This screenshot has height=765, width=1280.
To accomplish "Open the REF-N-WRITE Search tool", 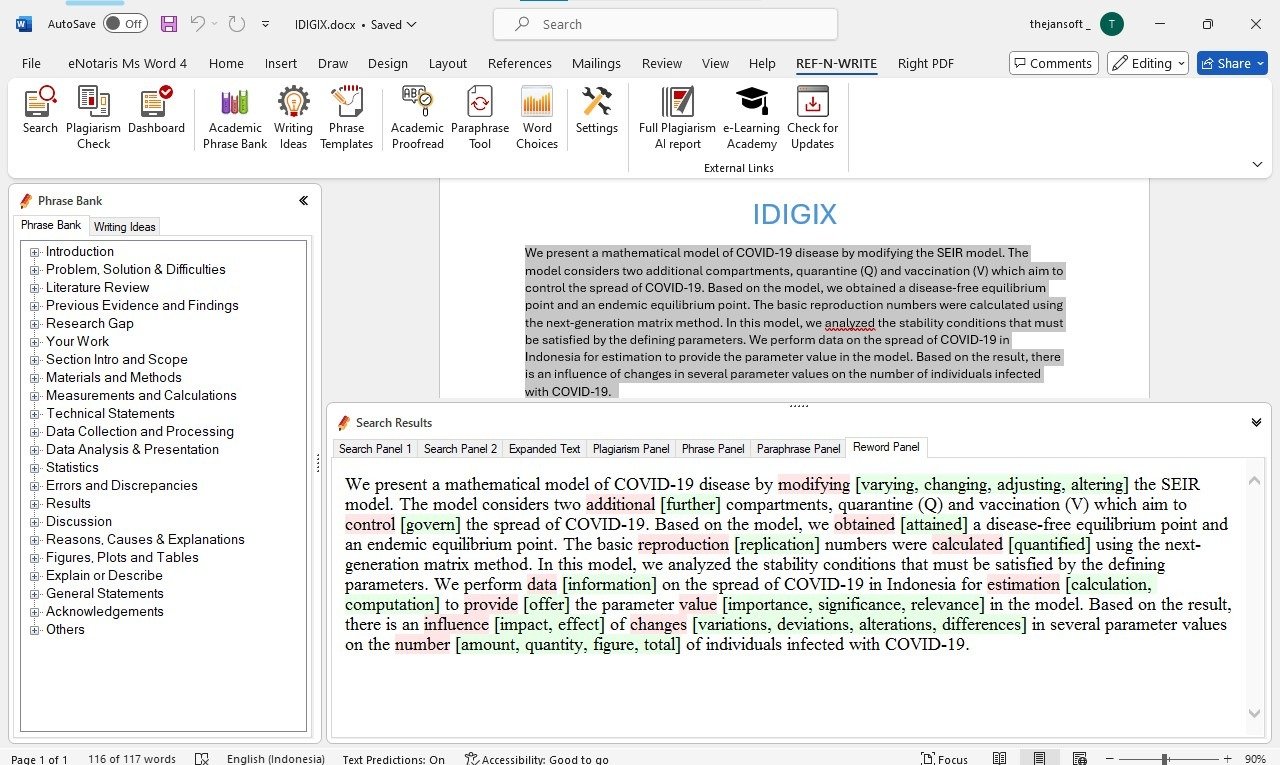I will [x=40, y=110].
